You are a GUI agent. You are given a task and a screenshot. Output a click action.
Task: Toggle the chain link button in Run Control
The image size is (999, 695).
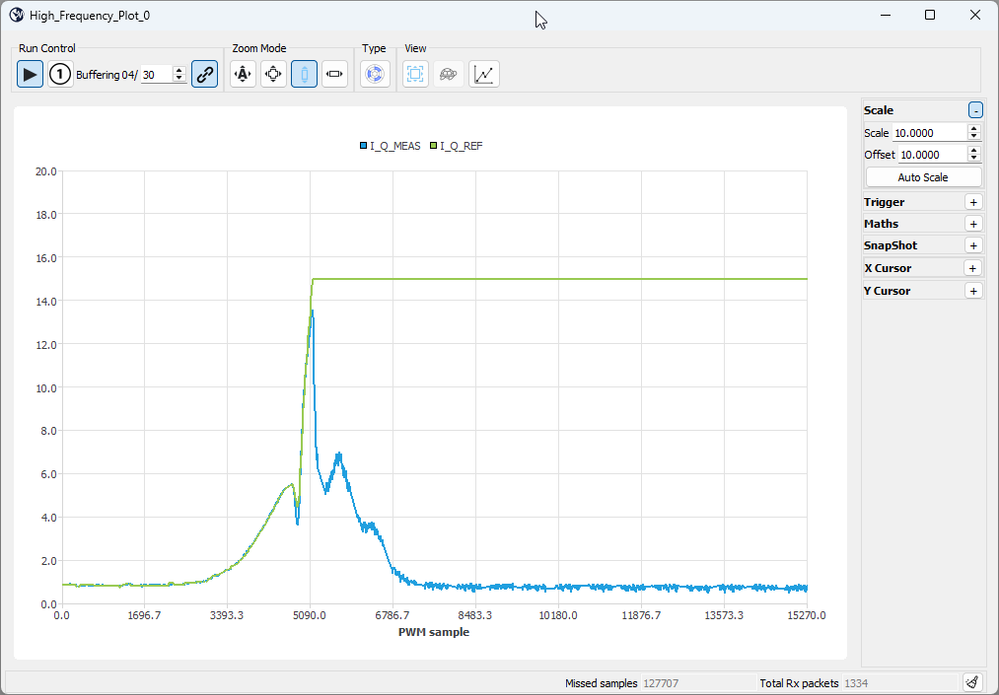[x=204, y=74]
